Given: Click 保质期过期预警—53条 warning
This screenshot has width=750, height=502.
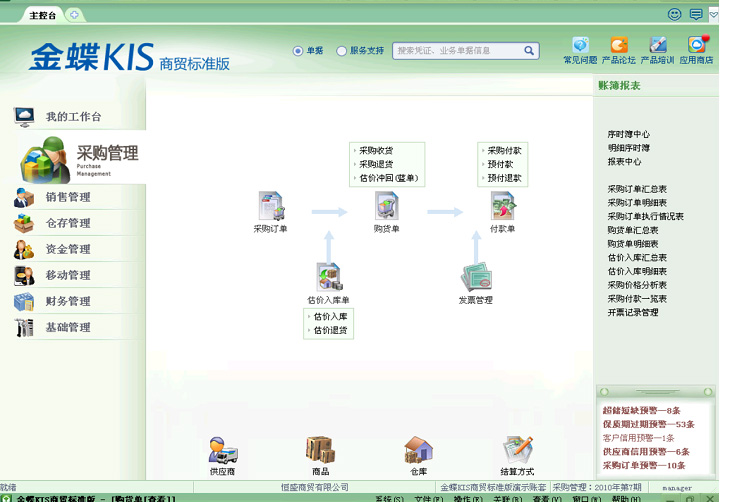Looking at the screenshot, I should coord(648,424).
